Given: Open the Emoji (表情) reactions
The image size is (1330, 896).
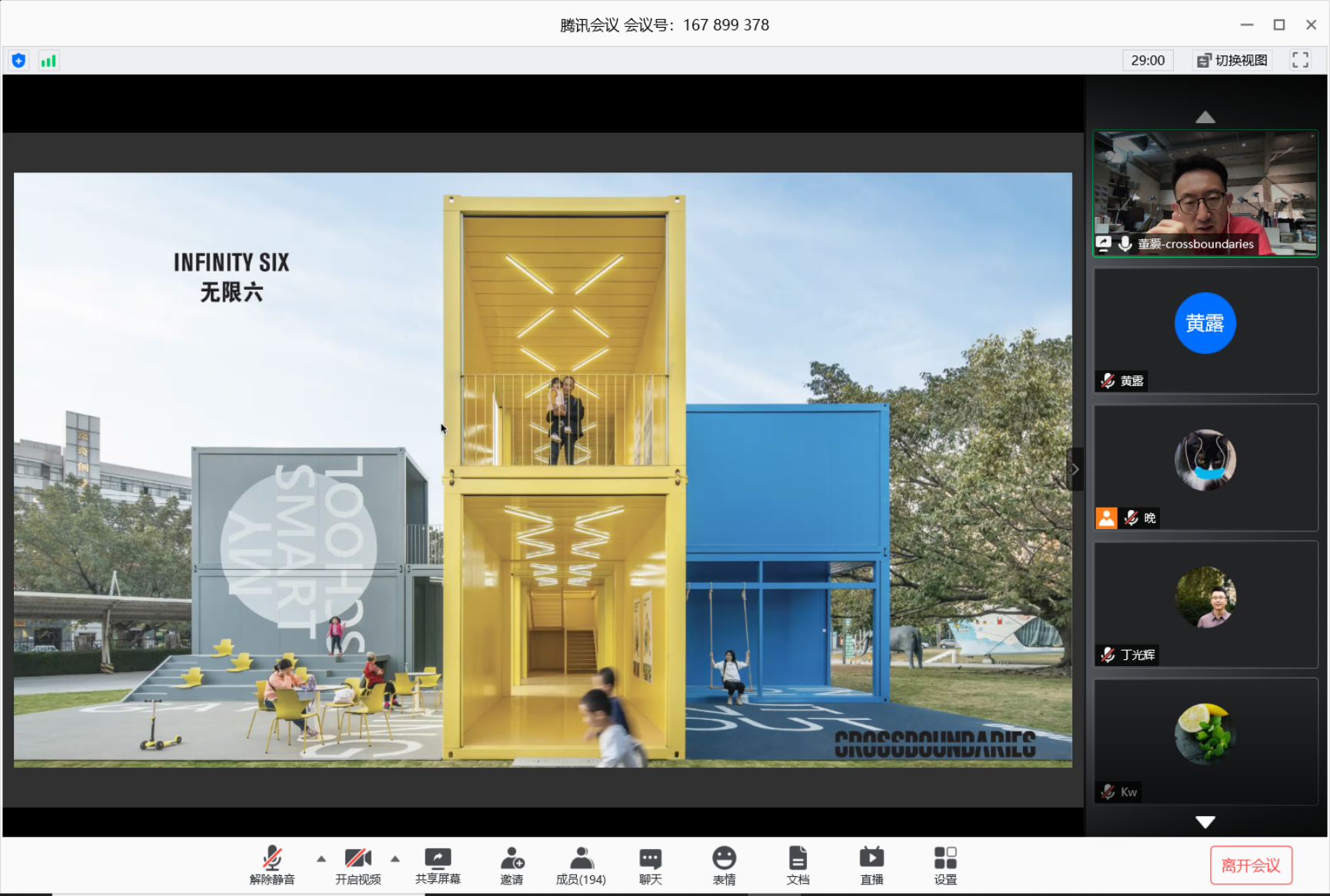Looking at the screenshot, I should click(724, 865).
